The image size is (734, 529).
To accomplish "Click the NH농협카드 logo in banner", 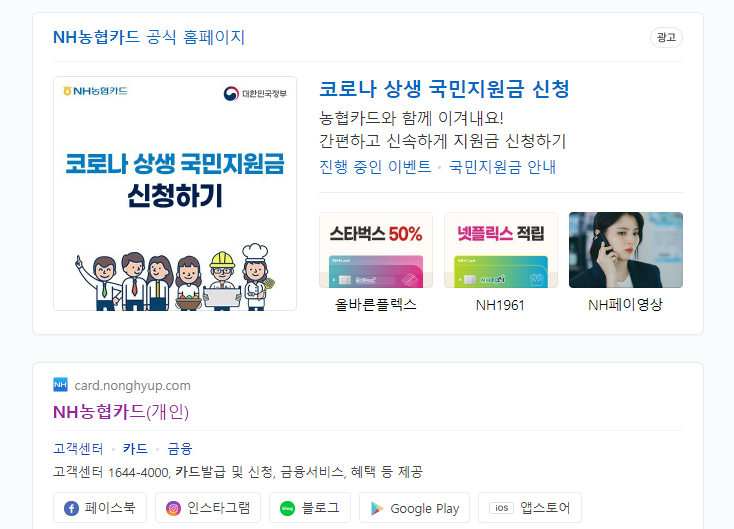I will click(95, 91).
